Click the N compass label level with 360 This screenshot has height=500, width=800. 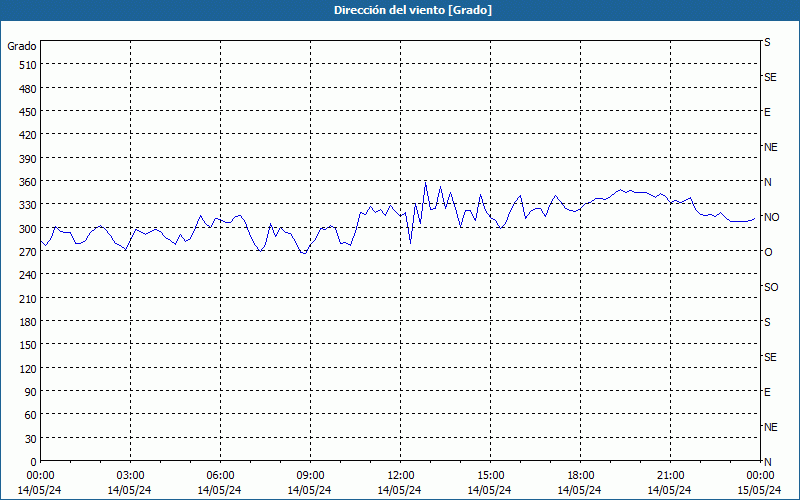tap(768, 182)
